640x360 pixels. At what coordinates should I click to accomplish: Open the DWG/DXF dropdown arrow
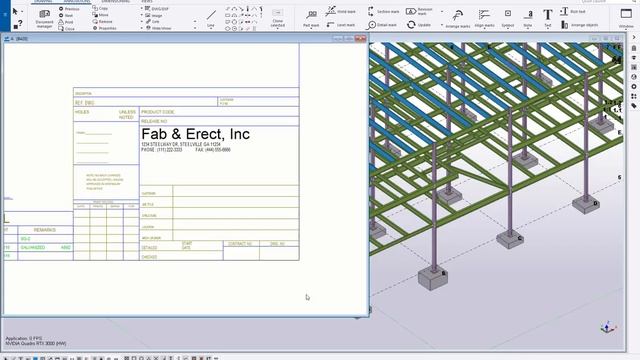click(142, 9)
